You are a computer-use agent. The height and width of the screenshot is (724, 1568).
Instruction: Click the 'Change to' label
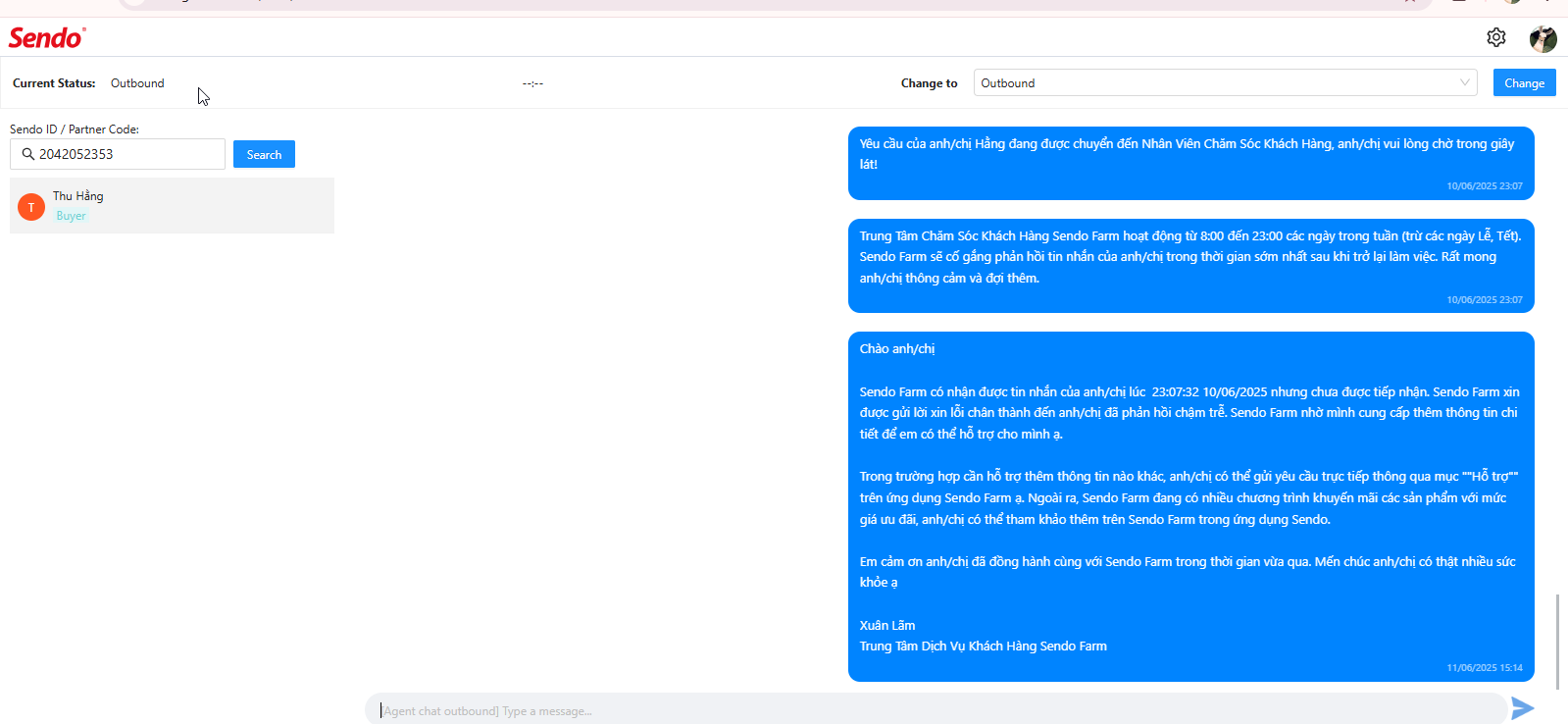coord(929,83)
